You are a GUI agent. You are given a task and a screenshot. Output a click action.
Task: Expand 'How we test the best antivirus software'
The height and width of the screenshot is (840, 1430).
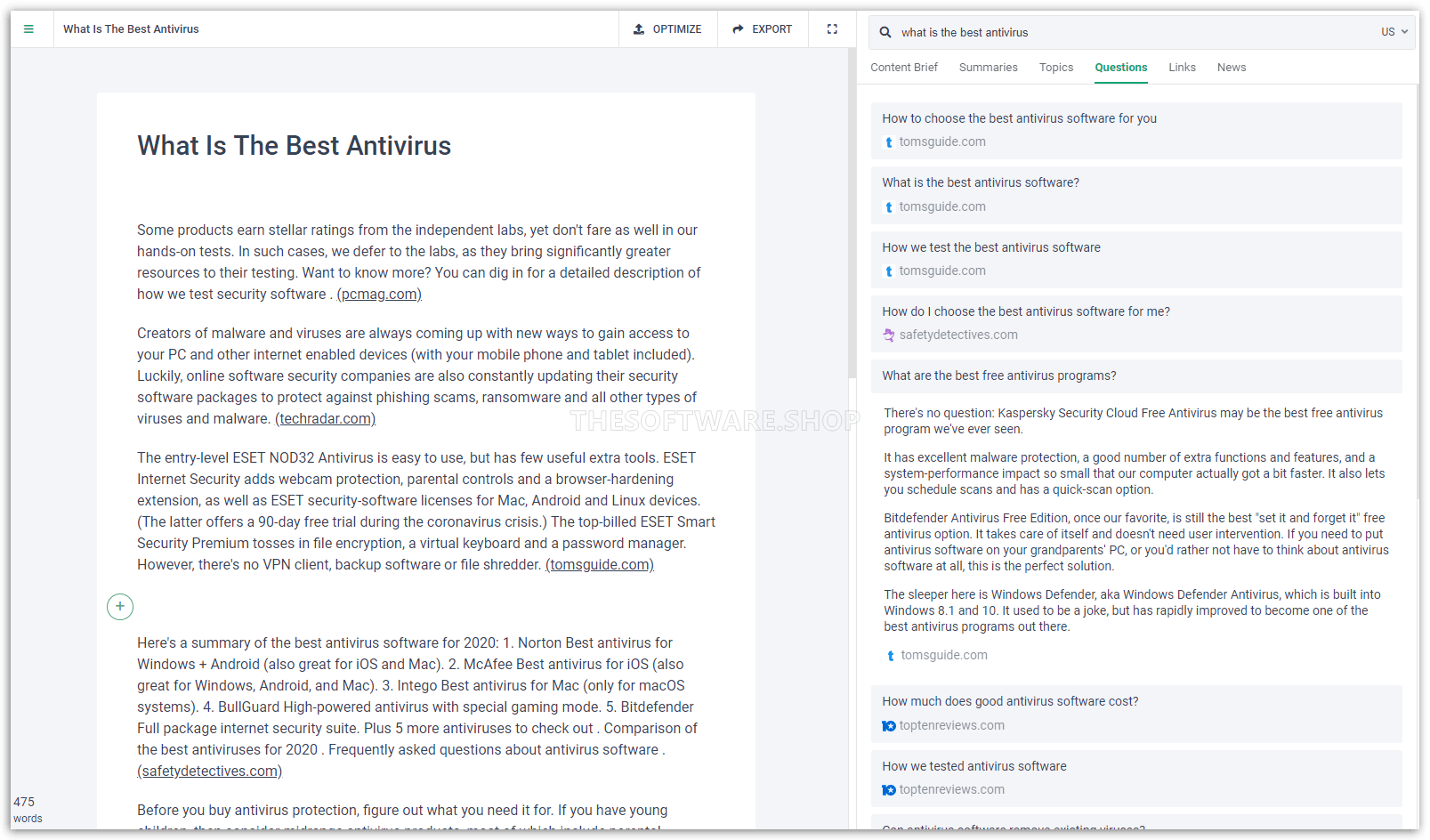(x=990, y=247)
